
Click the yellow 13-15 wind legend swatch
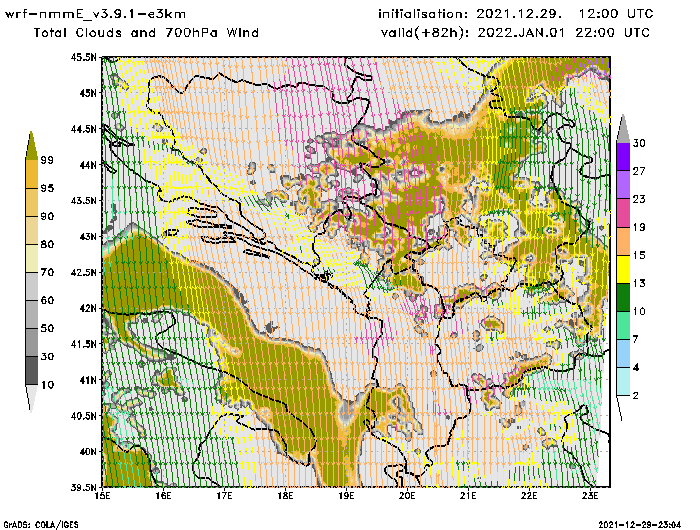(x=623, y=269)
